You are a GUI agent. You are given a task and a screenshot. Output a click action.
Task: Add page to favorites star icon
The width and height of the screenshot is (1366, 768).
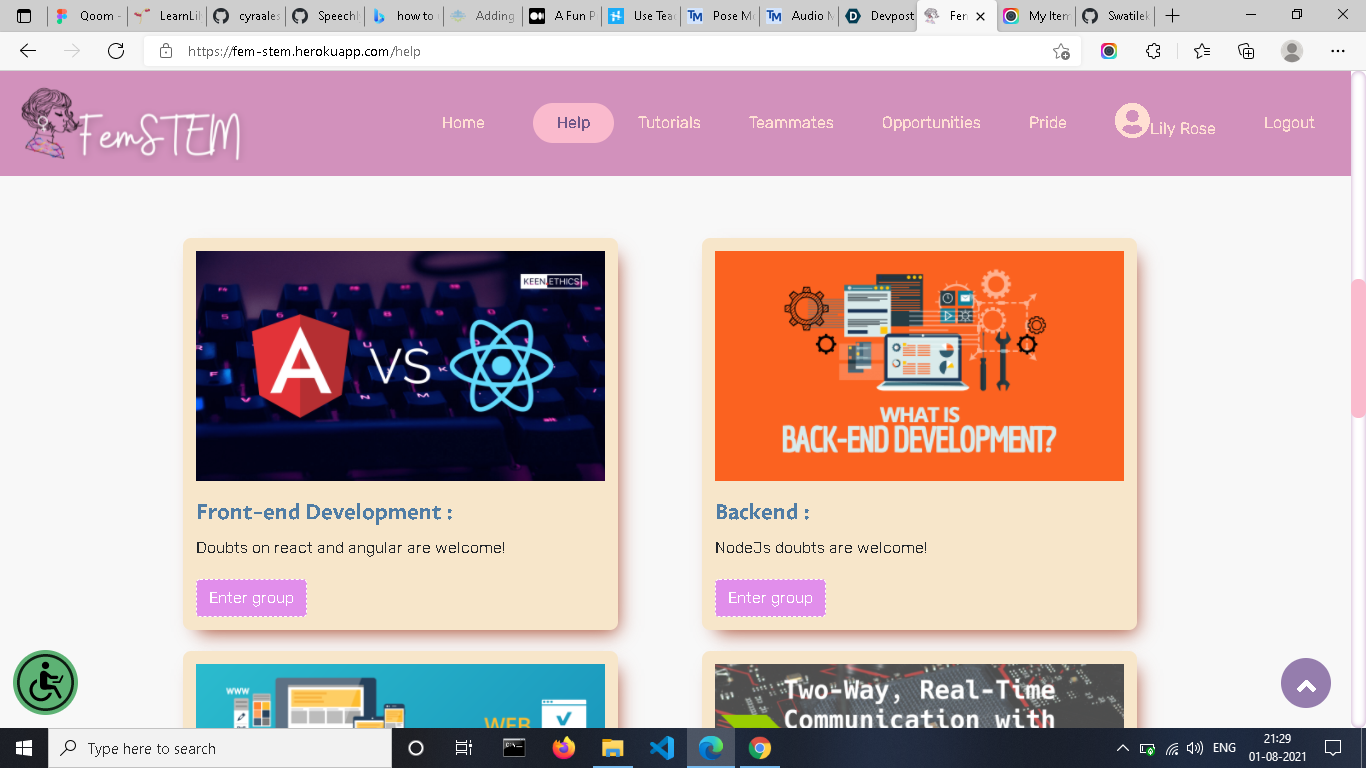[x=1061, y=51]
